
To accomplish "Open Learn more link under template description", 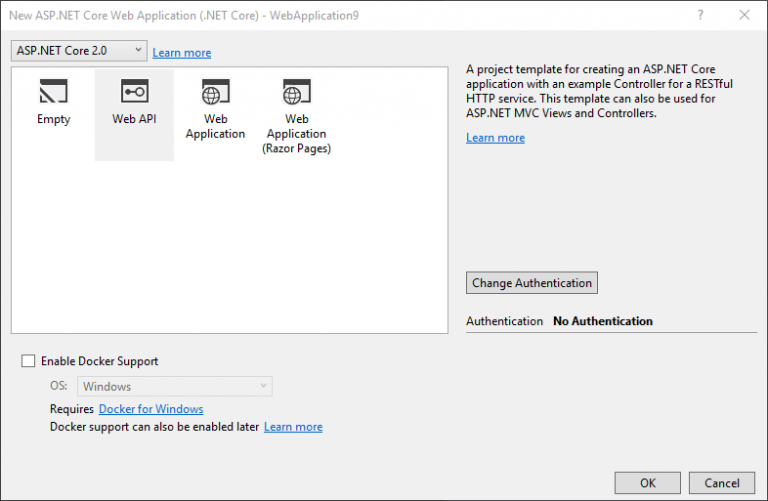I will (495, 138).
